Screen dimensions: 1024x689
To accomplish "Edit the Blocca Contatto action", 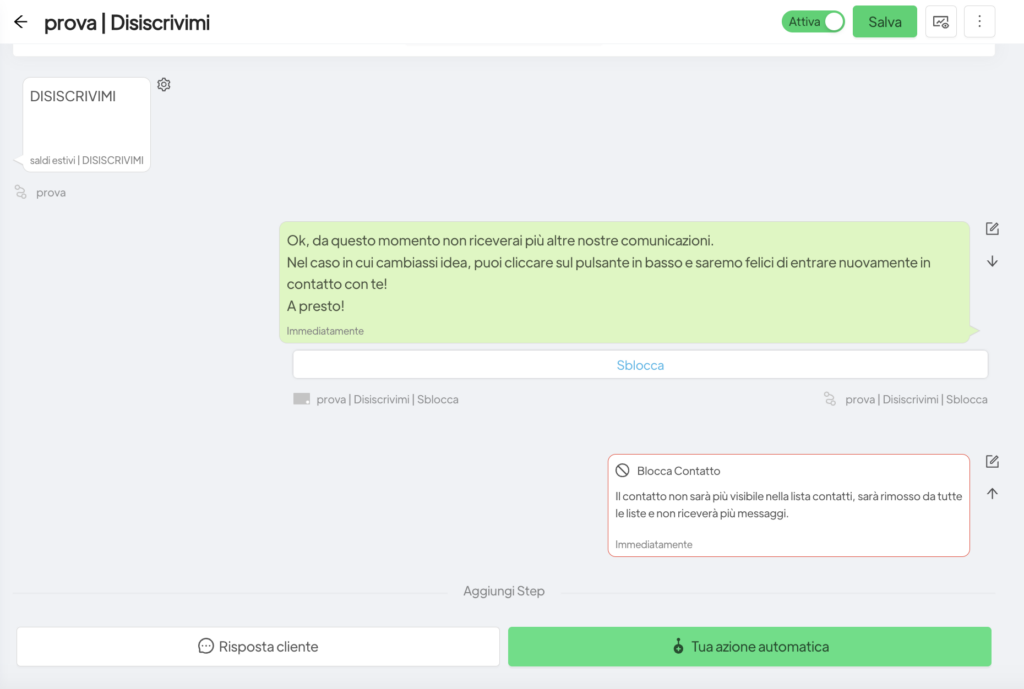I will click(x=992, y=461).
